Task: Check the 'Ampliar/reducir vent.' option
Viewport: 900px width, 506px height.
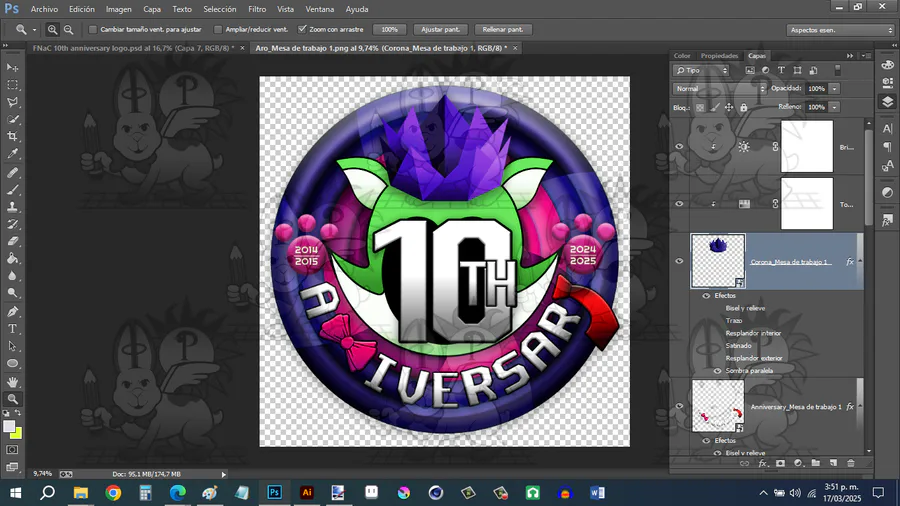Action: tap(218, 29)
